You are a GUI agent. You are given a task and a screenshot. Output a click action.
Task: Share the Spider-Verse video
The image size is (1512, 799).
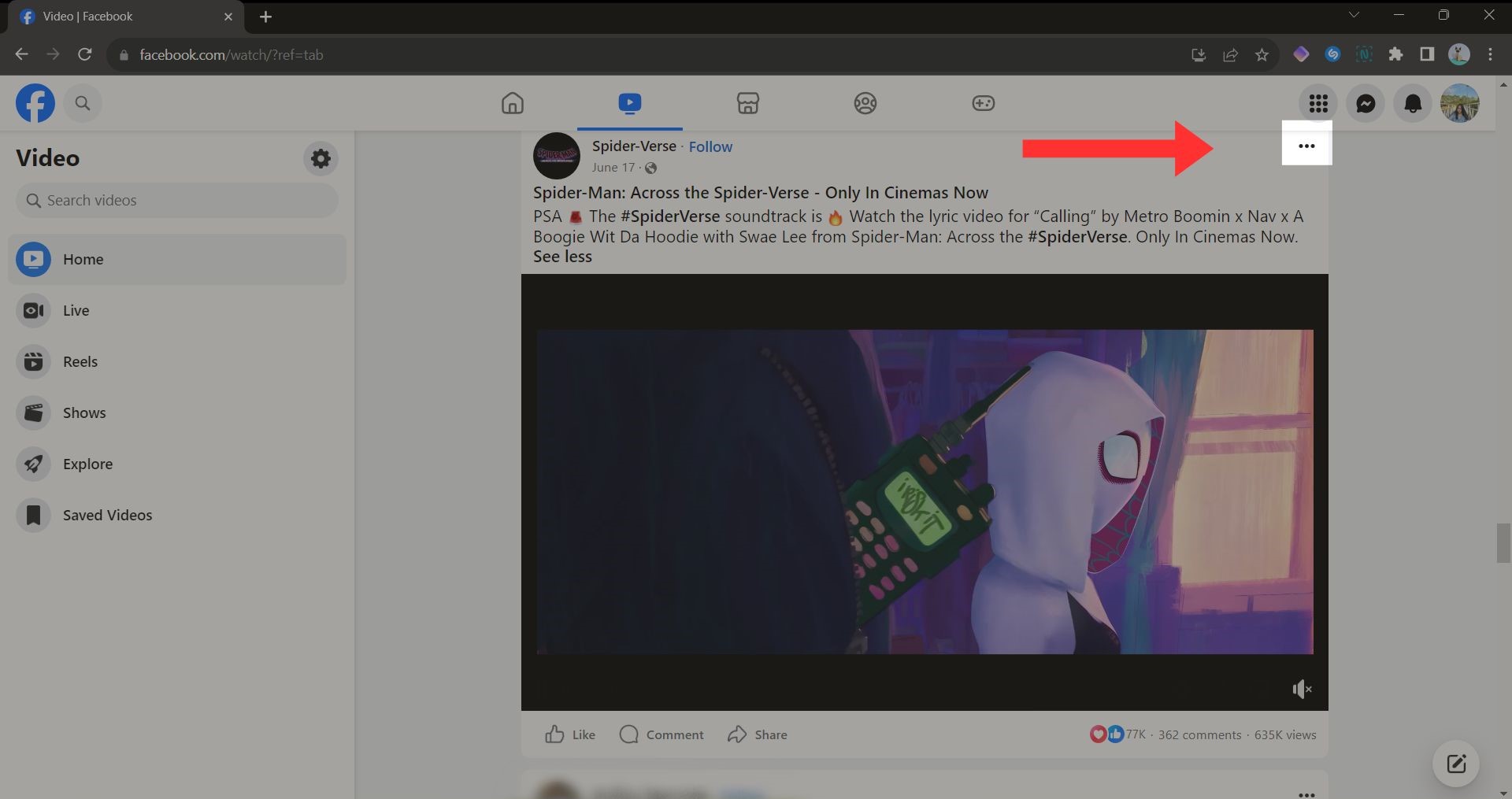click(x=758, y=734)
